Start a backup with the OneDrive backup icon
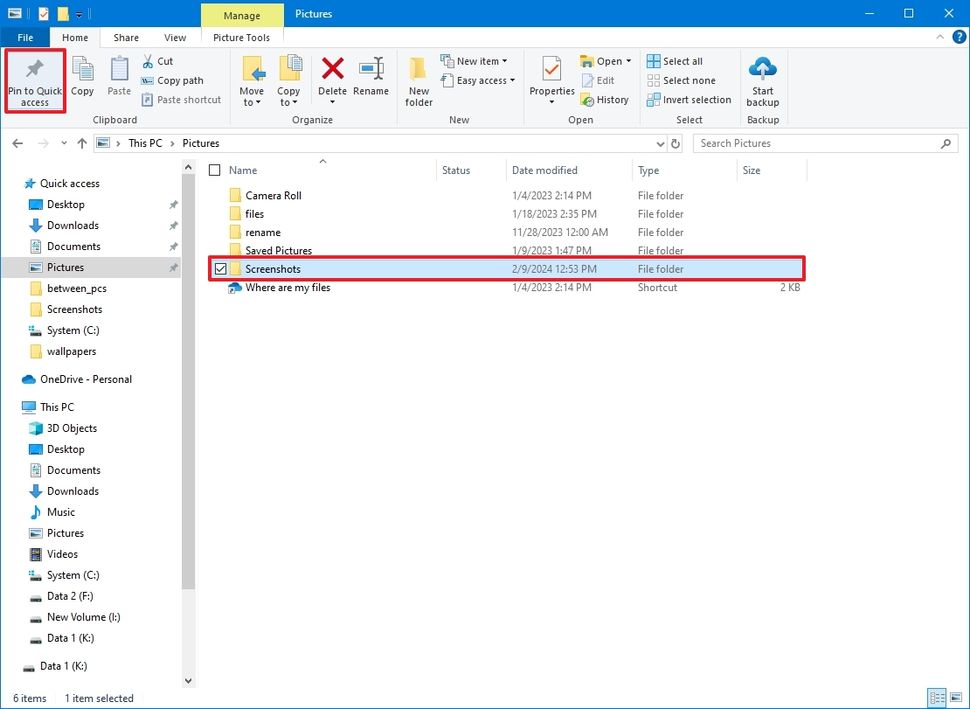Screen dimensions: 970x709 [762, 80]
